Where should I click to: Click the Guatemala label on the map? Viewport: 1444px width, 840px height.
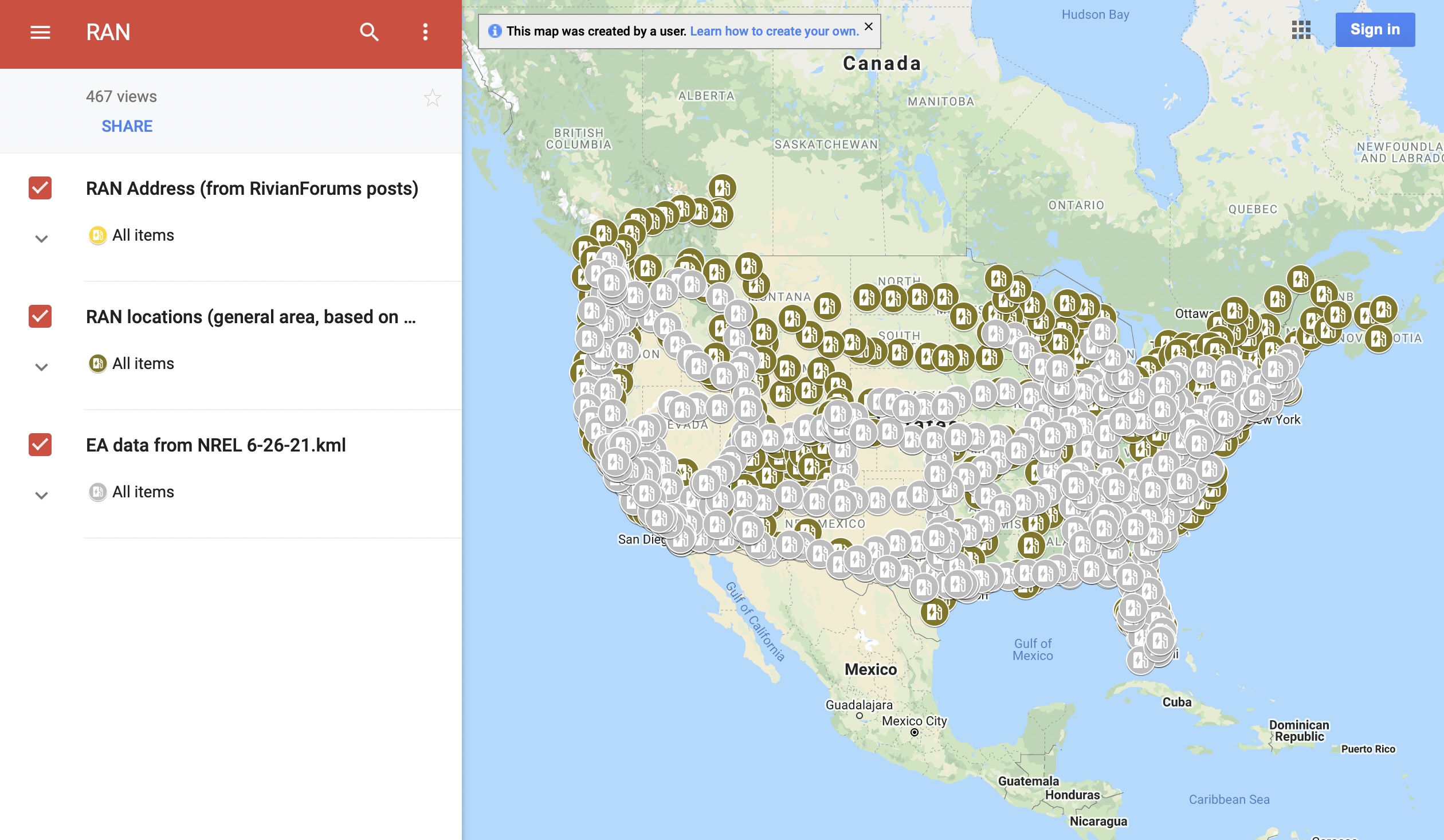tap(1029, 781)
